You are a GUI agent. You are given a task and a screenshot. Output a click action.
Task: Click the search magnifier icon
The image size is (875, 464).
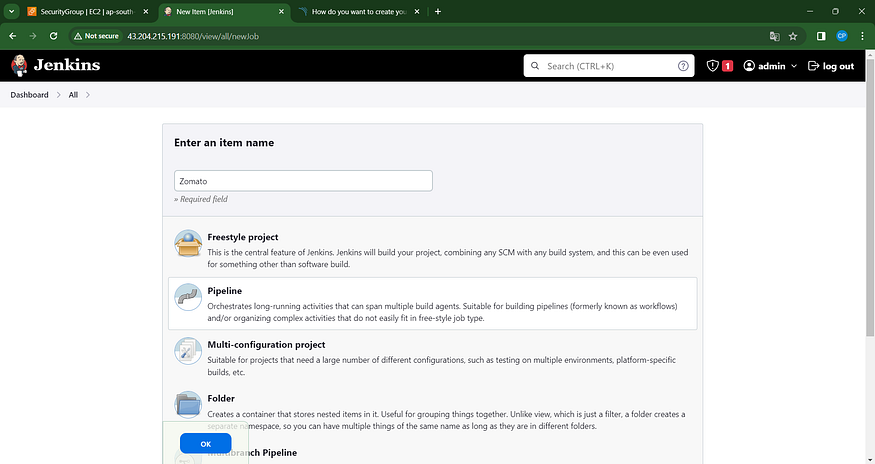click(535, 66)
